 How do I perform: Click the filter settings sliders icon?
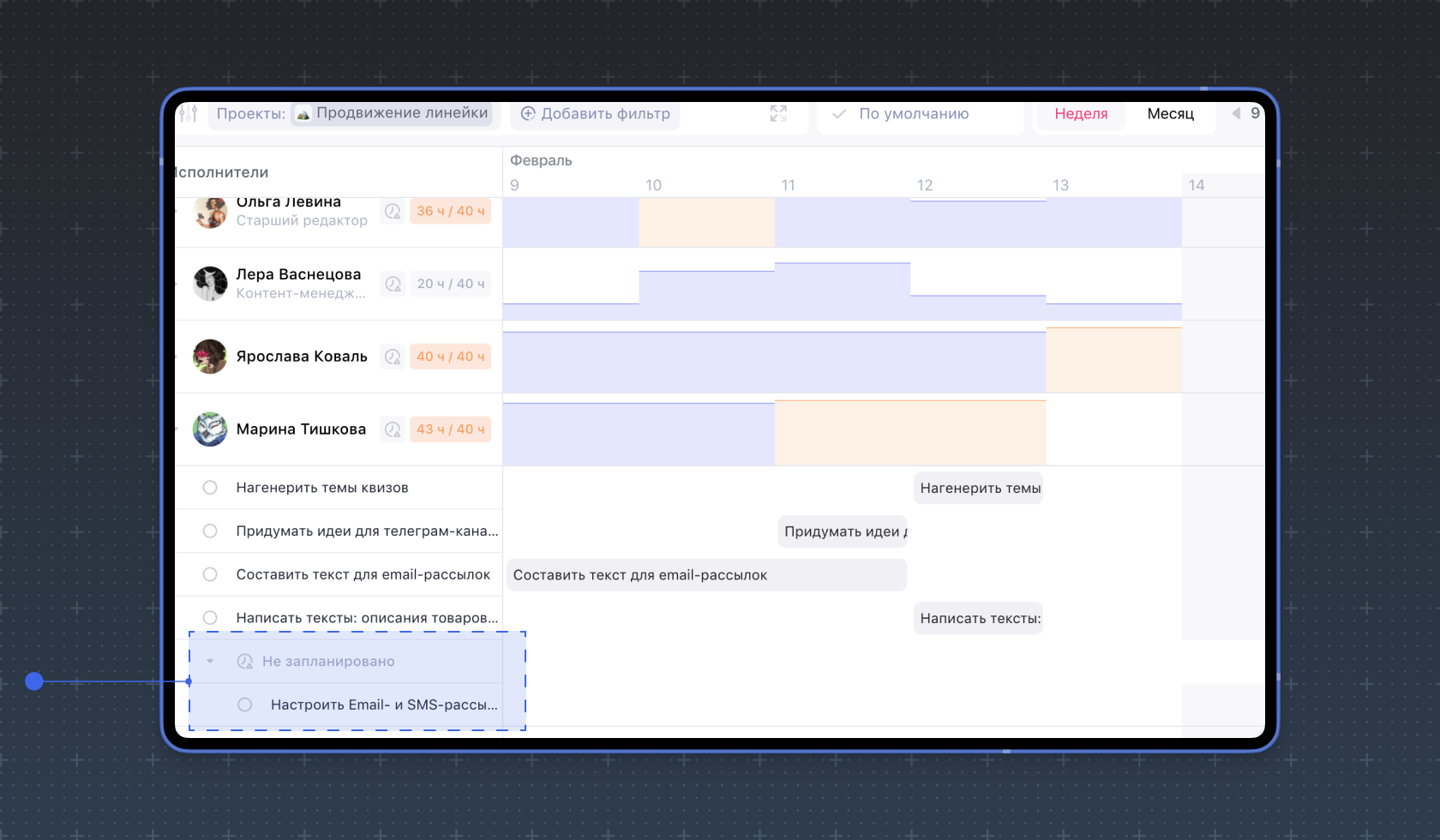click(x=189, y=113)
